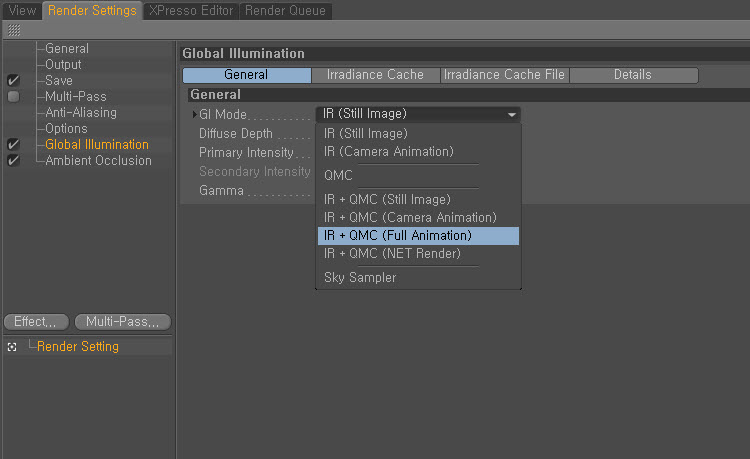Select the General tab under Global Illumination
750x459 pixels.
pos(247,75)
